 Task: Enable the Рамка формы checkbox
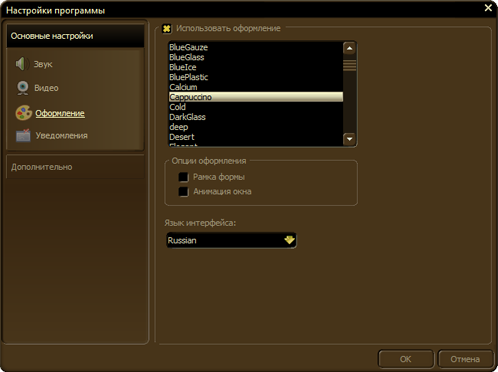[x=183, y=177]
